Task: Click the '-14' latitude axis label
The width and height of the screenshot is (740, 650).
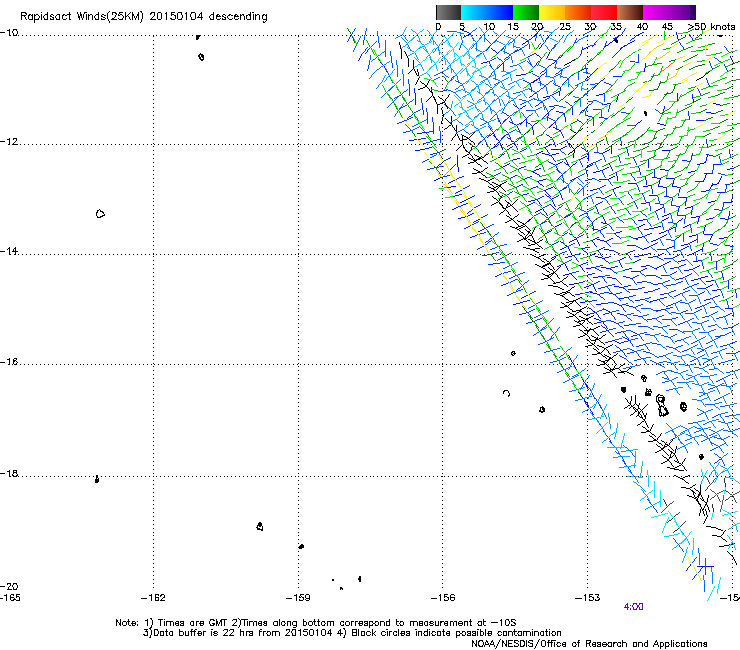Action: [9, 251]
